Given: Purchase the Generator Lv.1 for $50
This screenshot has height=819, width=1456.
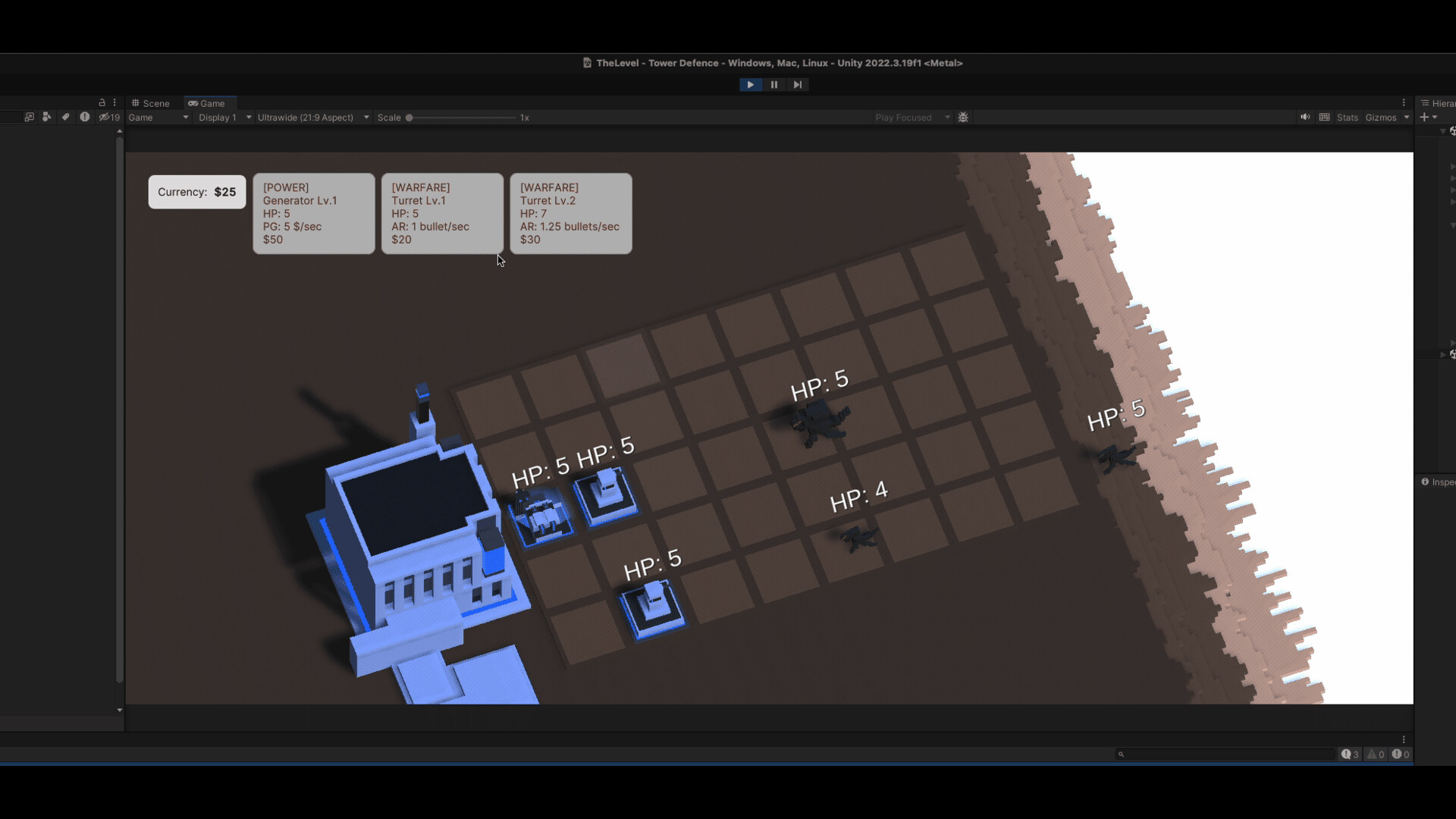Looking at the screenshot, I should [x=313, y=213].
